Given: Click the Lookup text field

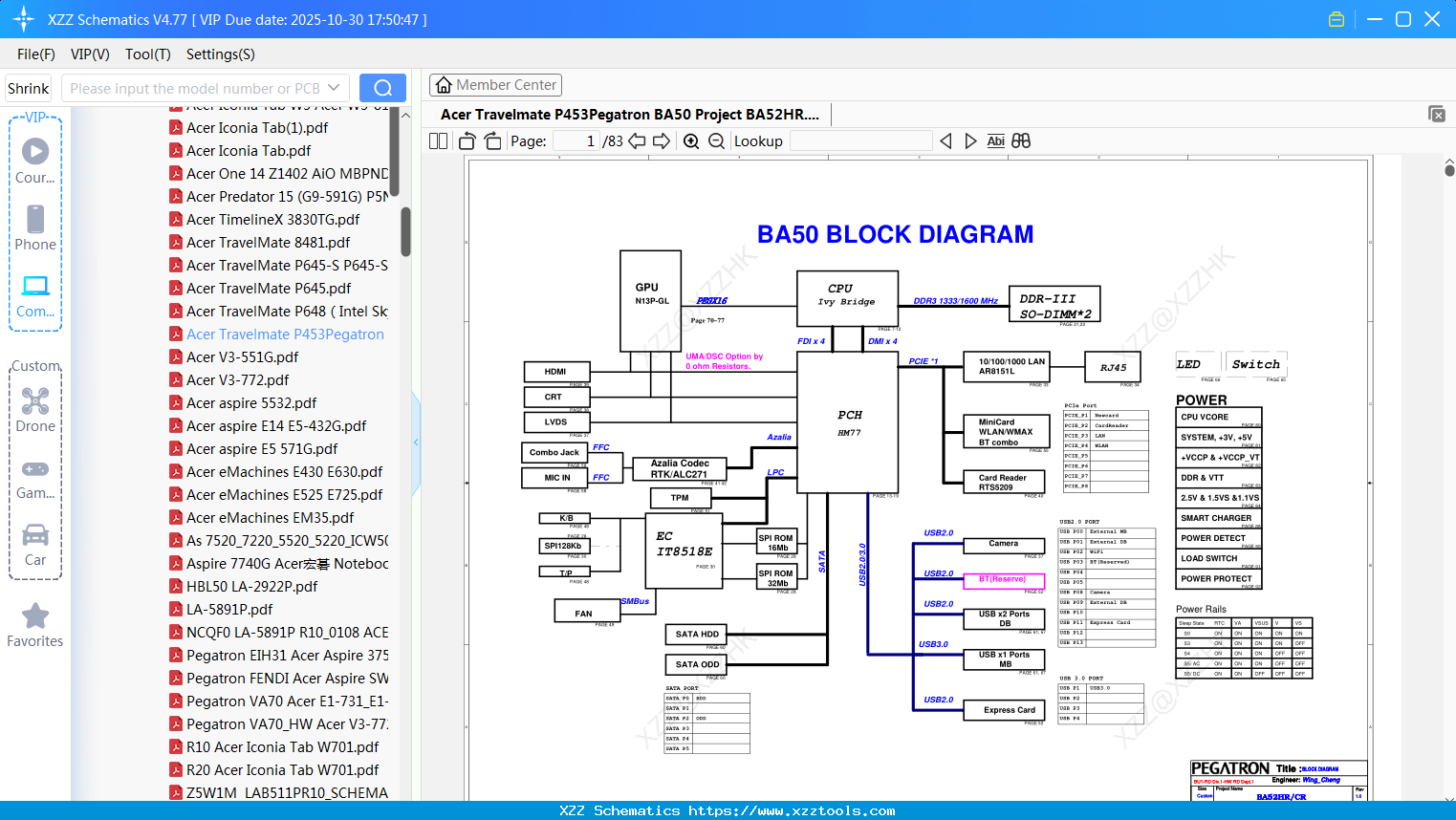Looking at the screenshot, I should click(x=861, y=141).
